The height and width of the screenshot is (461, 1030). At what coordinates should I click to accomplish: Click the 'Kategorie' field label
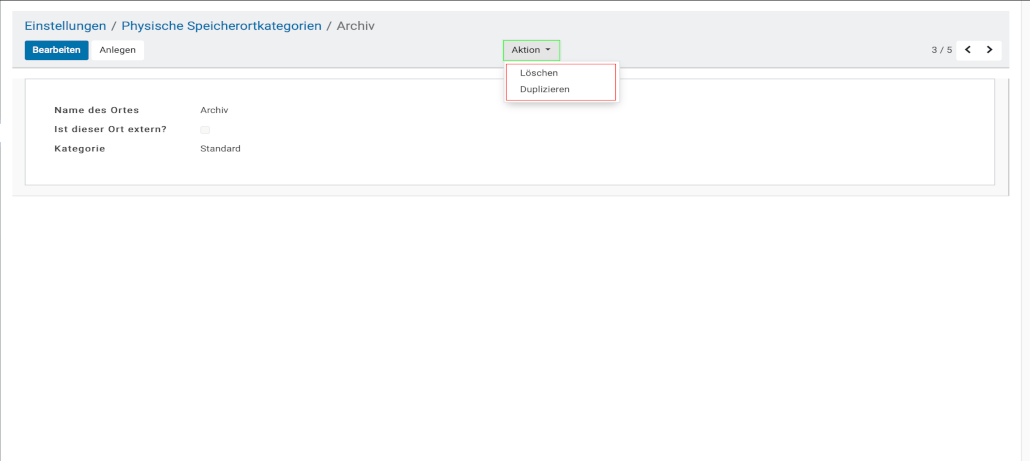point(79,149)
